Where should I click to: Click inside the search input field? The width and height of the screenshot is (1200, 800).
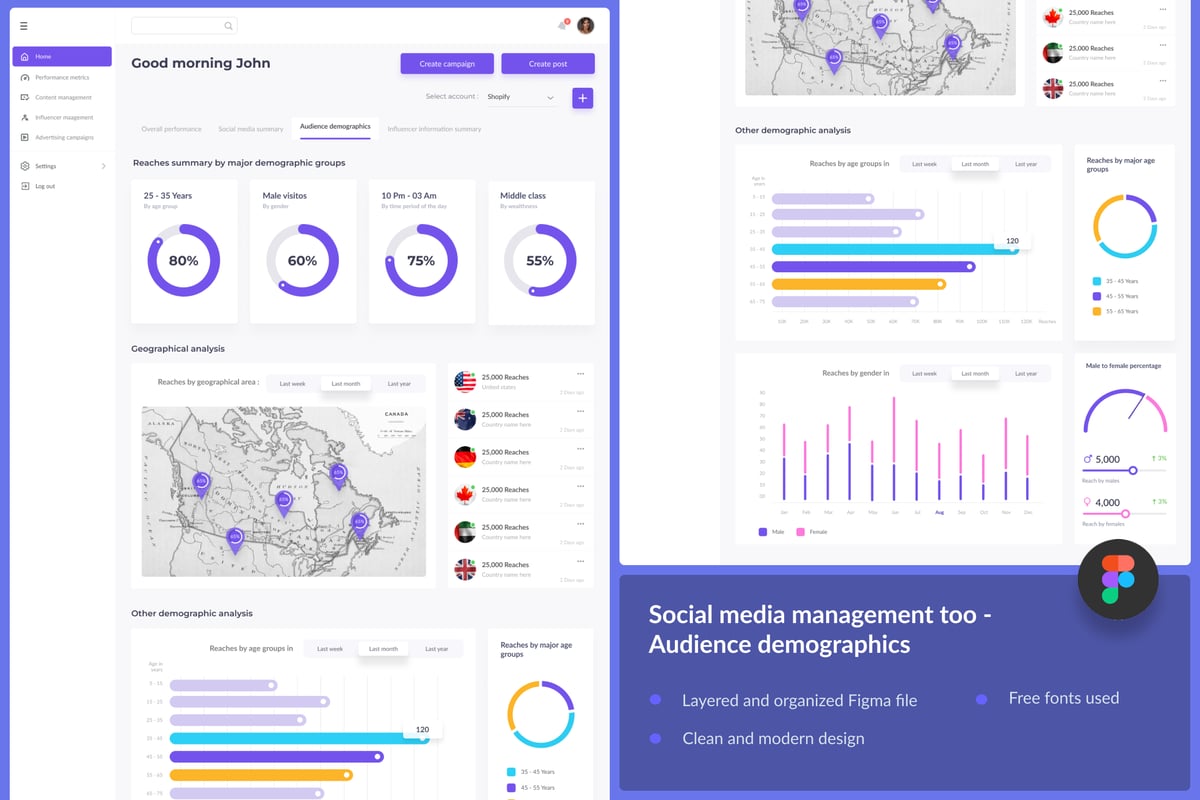pos(185,26)
